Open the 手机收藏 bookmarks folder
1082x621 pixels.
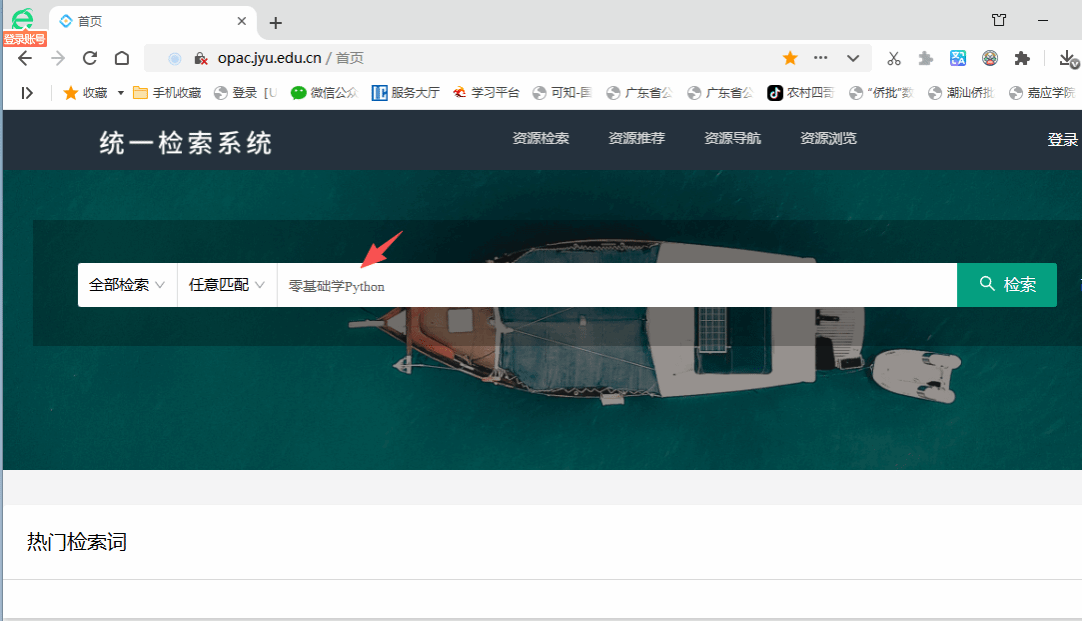tap(167, 93)
